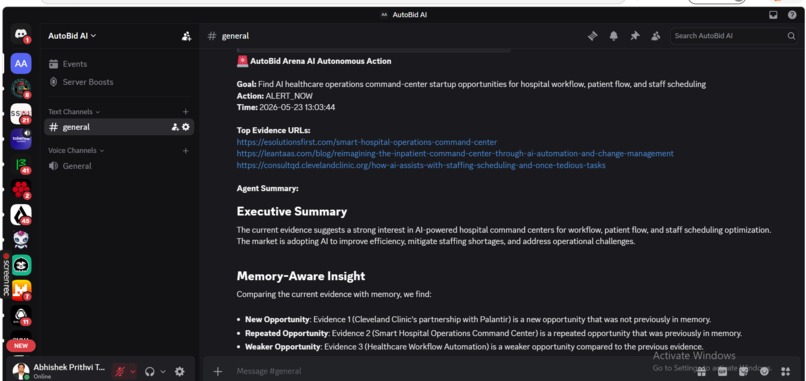Open the esolutionsfirst.com evidence link
The height and width of the screenshot is (381, 806).
pyautogui.click(x=367, y=142)
